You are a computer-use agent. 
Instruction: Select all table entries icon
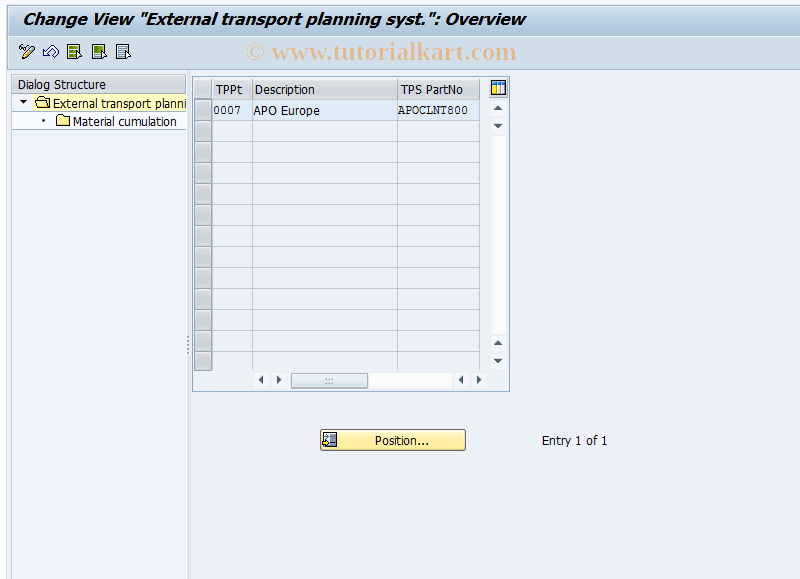click(x=73, y=51)
